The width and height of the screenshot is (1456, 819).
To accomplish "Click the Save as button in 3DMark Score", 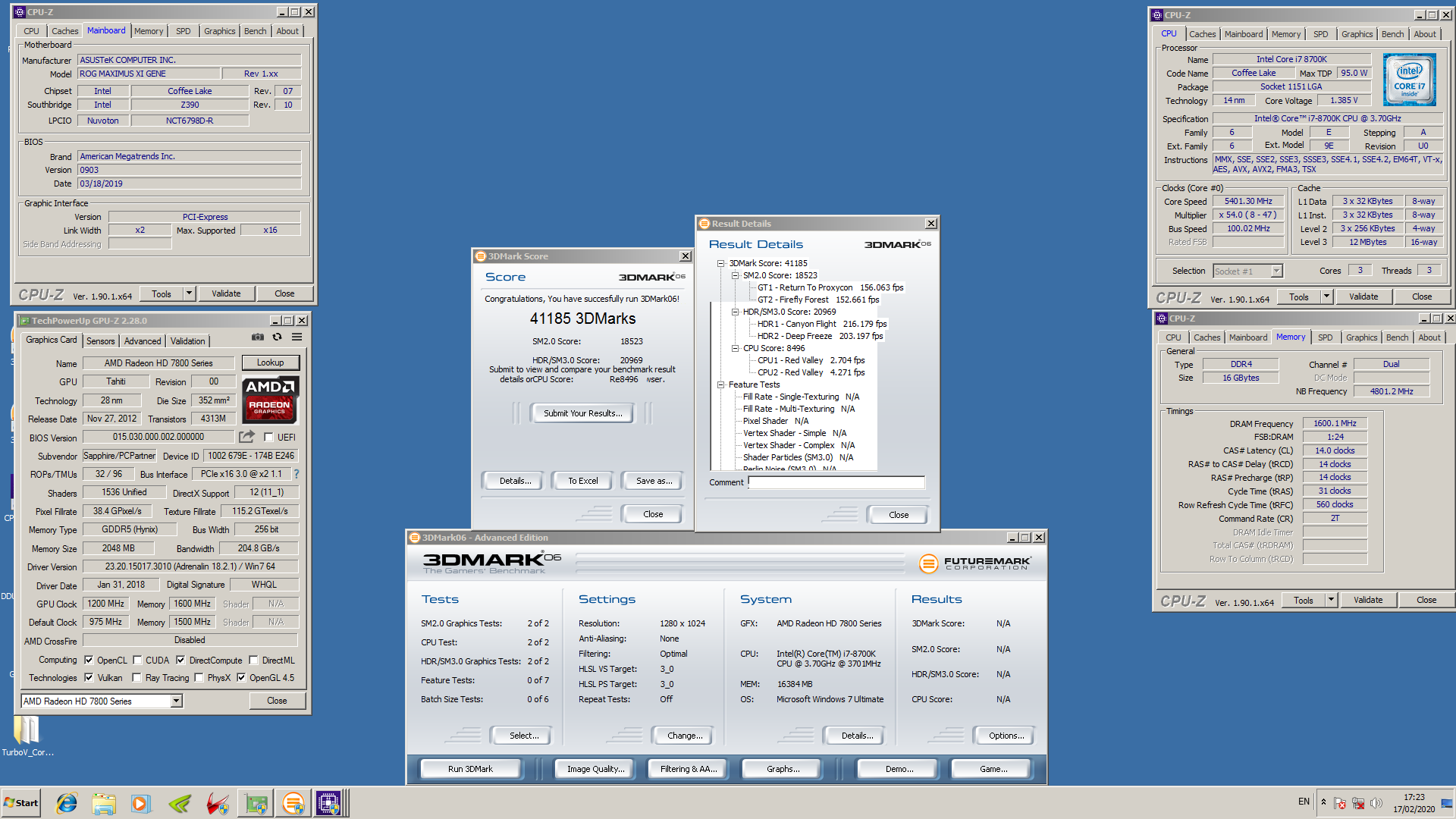I will pyautogui.click(x=654, y=481).
